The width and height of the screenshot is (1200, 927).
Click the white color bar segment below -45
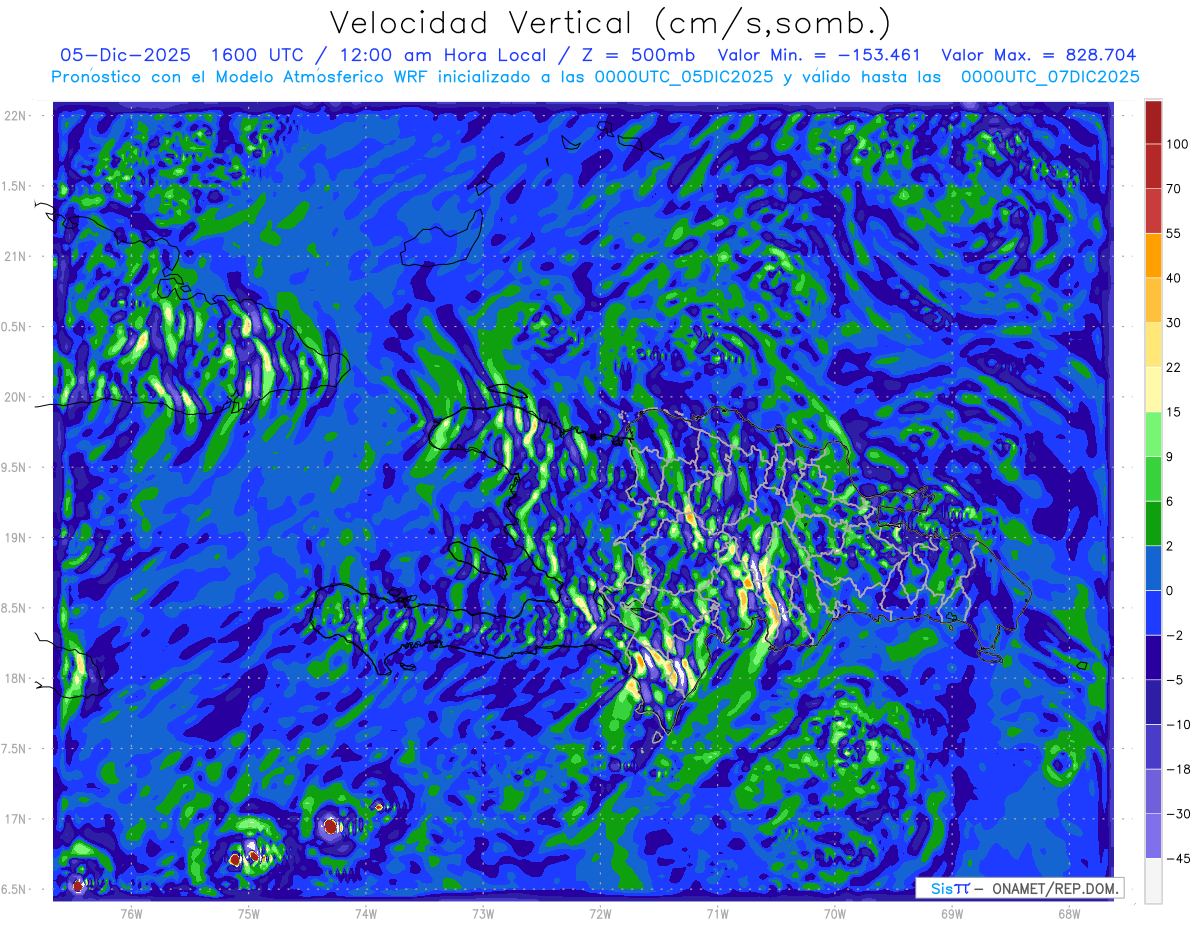(1152, 880)
